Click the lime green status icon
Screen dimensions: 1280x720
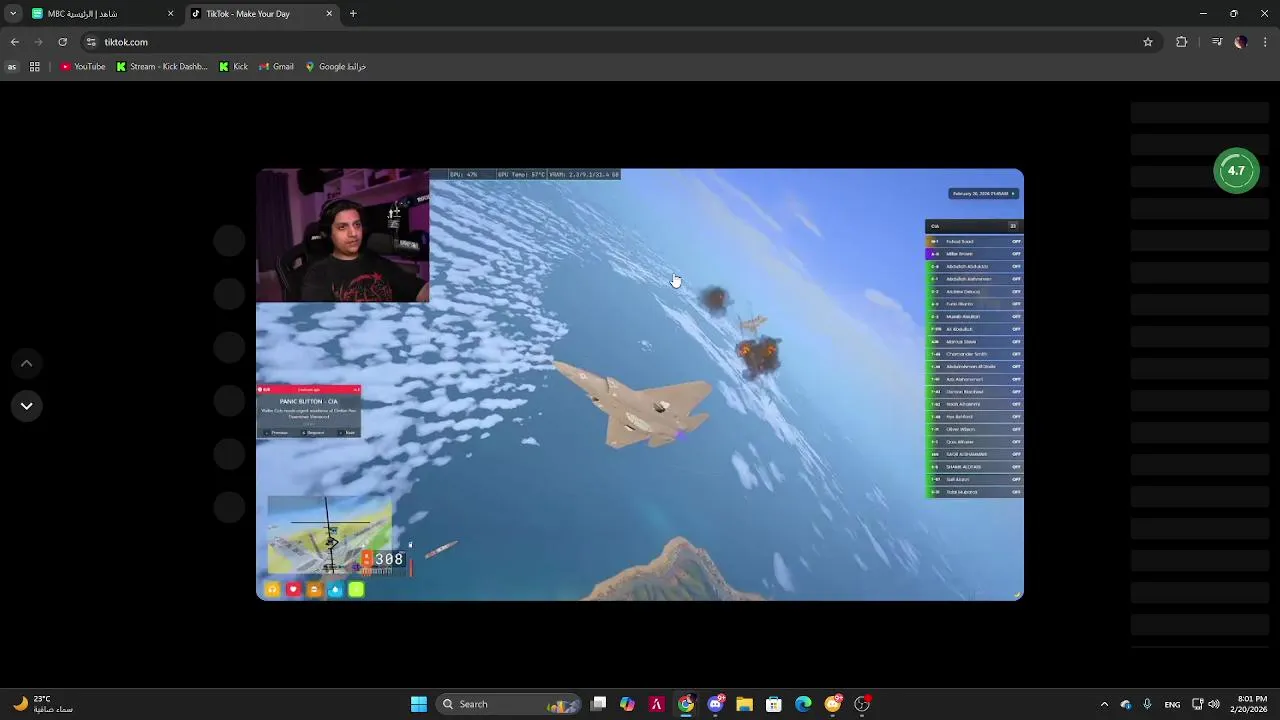point(356,589)
